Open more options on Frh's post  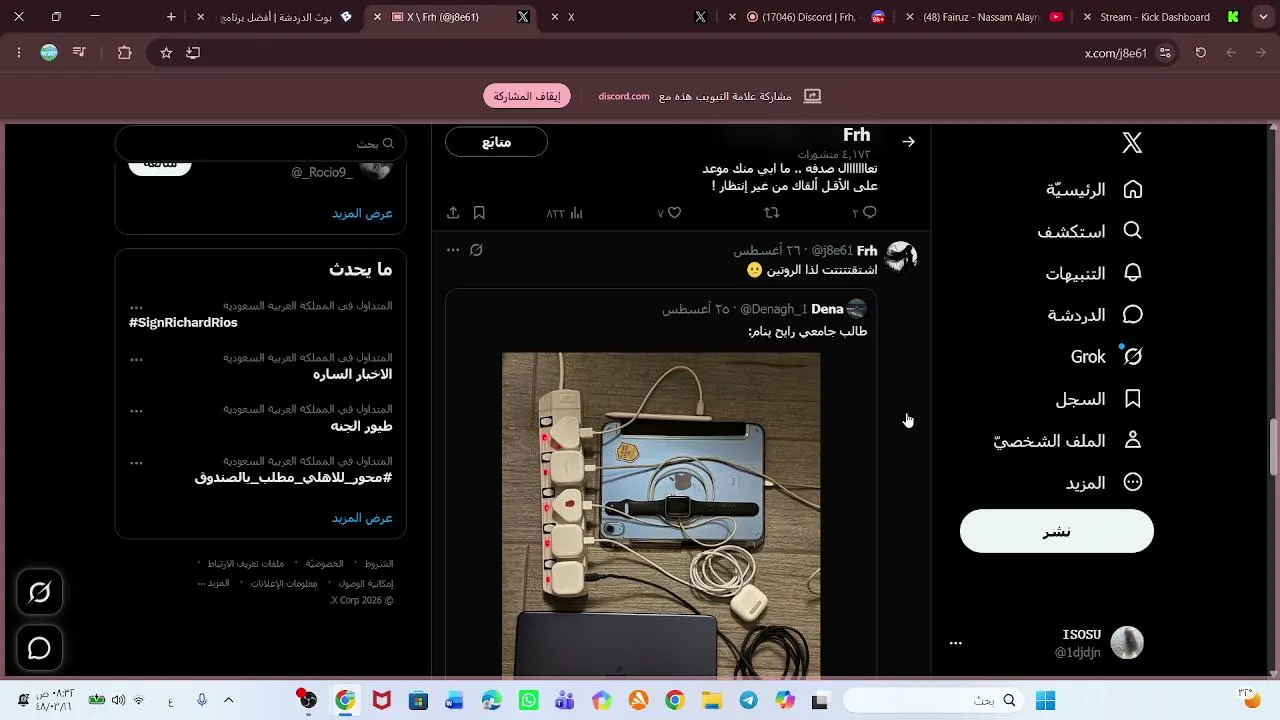(x=453, y=250)
